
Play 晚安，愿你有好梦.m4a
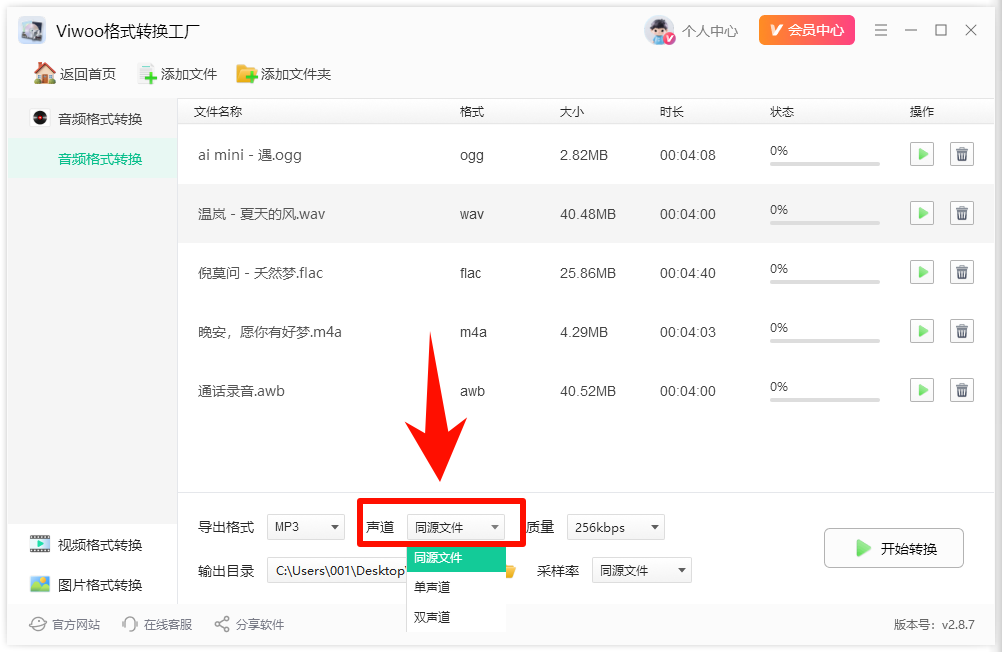921,331
